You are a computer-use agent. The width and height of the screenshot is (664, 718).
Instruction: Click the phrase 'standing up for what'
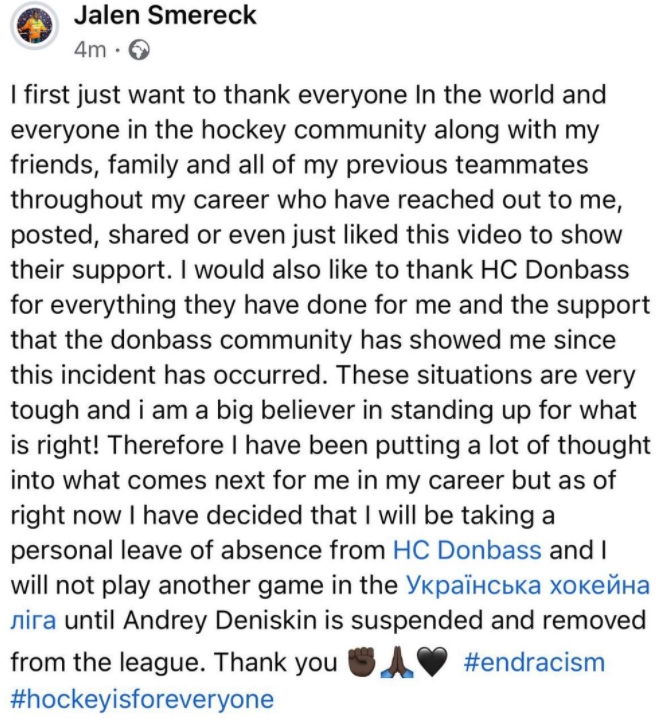513,410
